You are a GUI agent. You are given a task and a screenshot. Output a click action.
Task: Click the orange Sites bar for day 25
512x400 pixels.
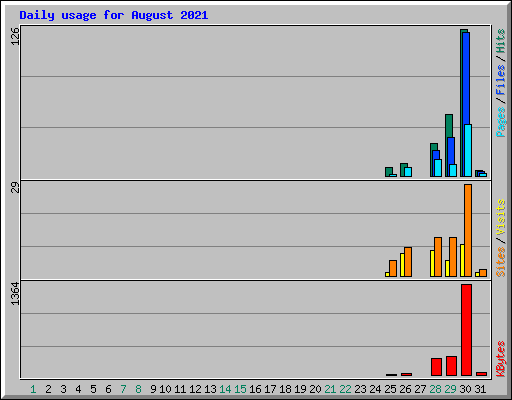coord(393,268)
